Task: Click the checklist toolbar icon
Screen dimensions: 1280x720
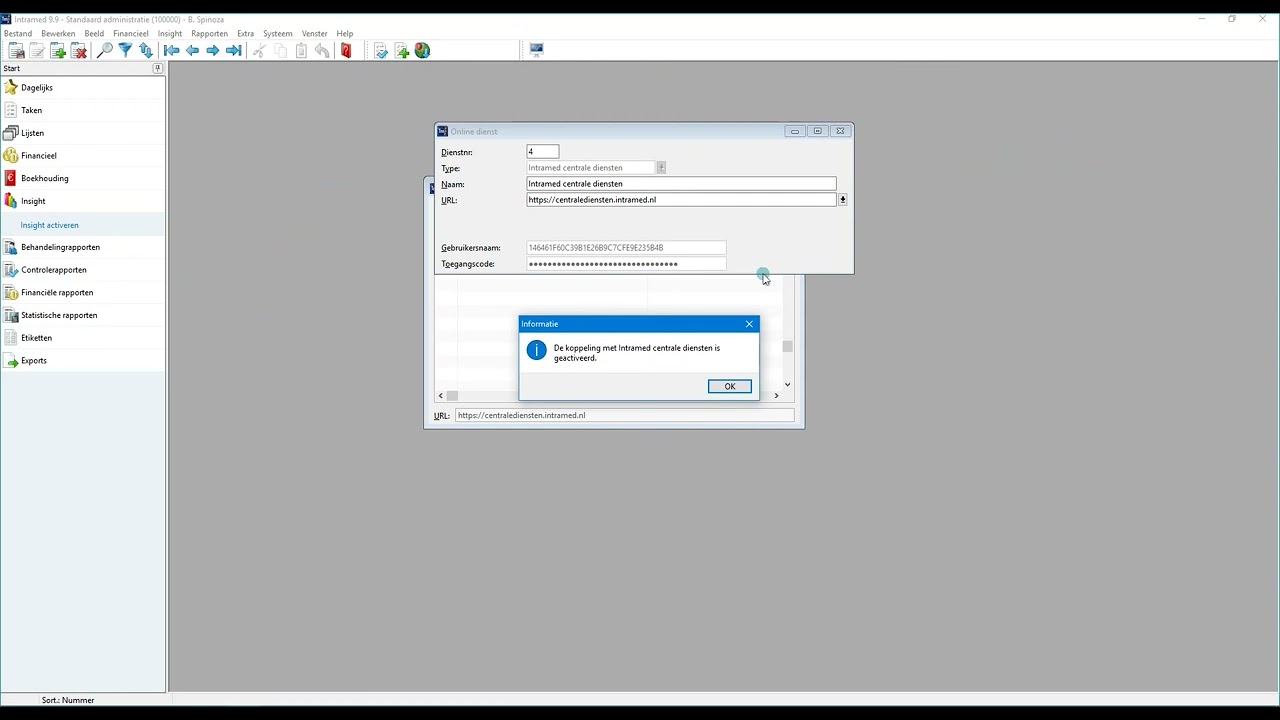Action: [x=381, y=51]
